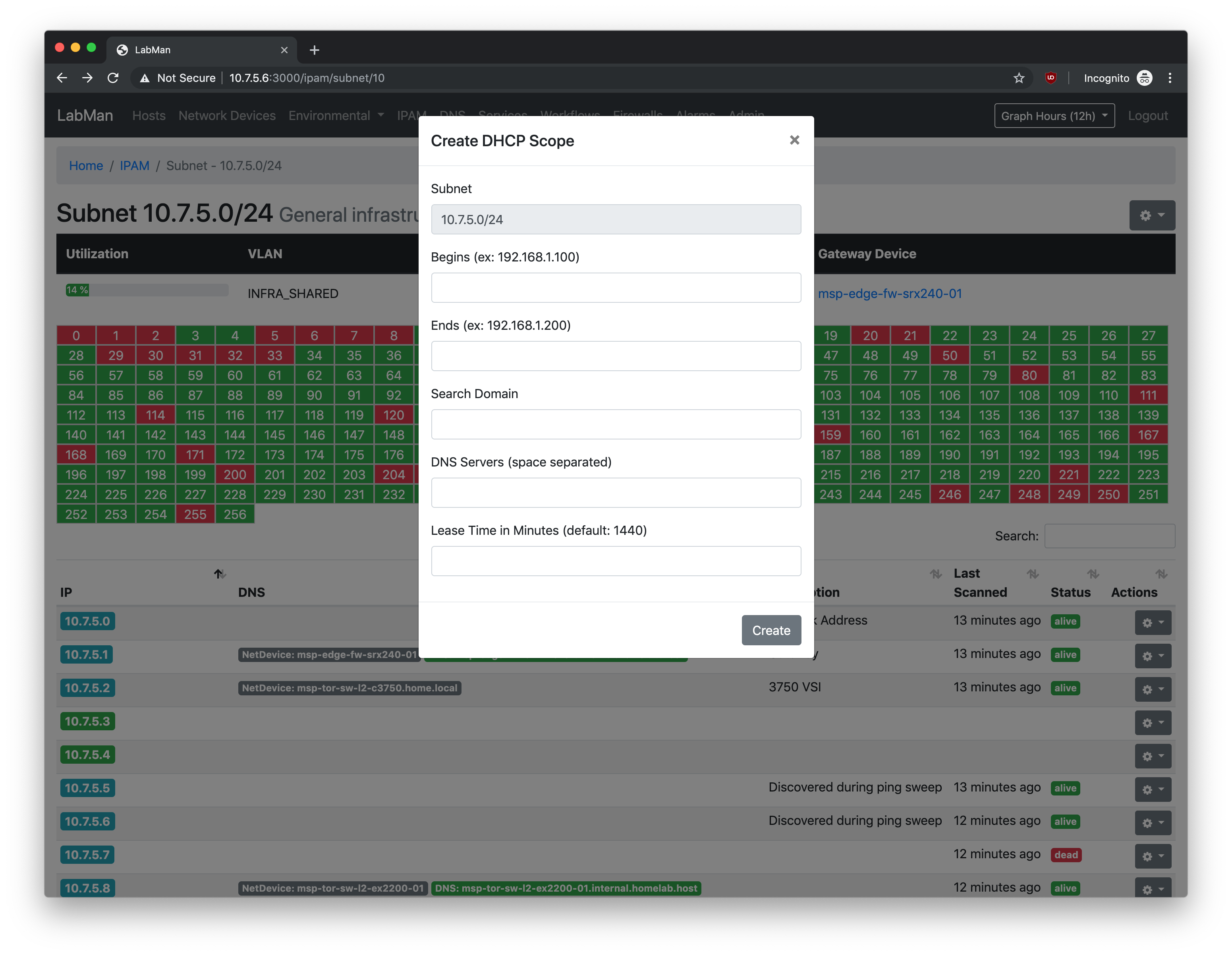The width and height of the screenshot is (1232, 956).
Task: Expand Graph Hours (12h) dropdown
Action: click(1054, 116)
